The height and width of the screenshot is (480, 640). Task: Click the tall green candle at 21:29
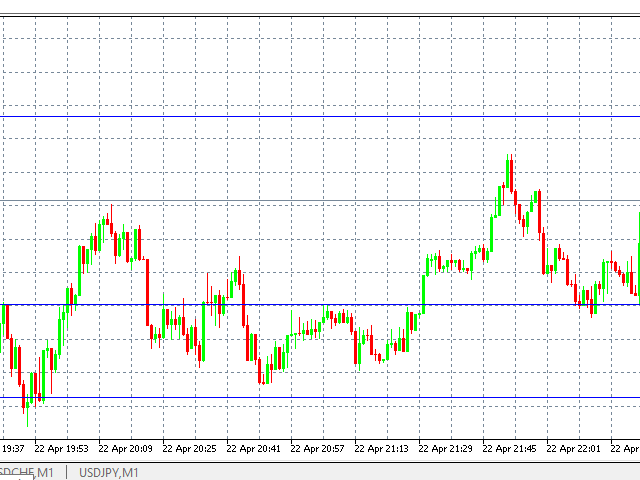(x=424, y=294)
